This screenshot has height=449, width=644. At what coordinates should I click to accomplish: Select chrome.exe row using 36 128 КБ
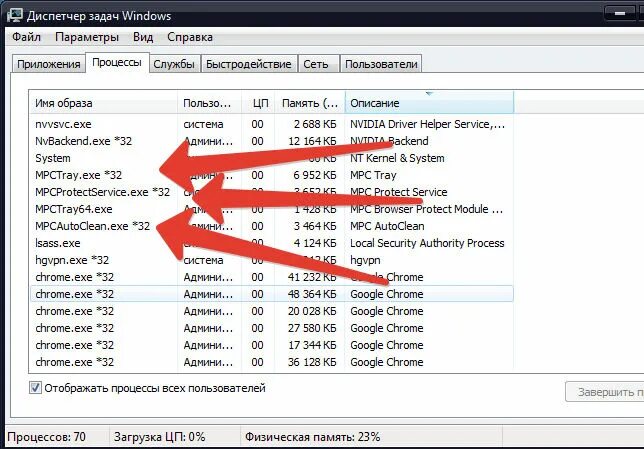(x=271, y=362)
